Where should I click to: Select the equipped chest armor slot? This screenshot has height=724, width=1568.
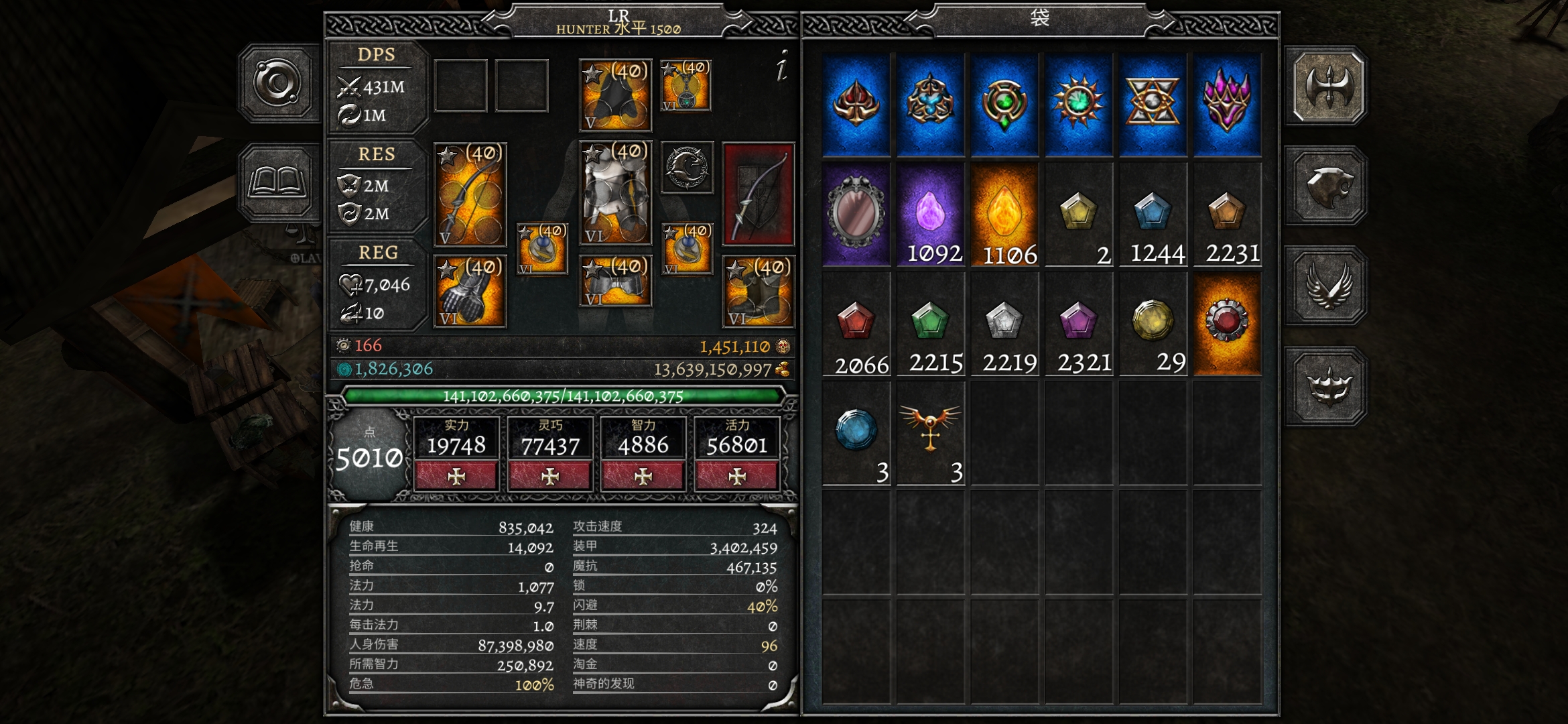[615, 192]
